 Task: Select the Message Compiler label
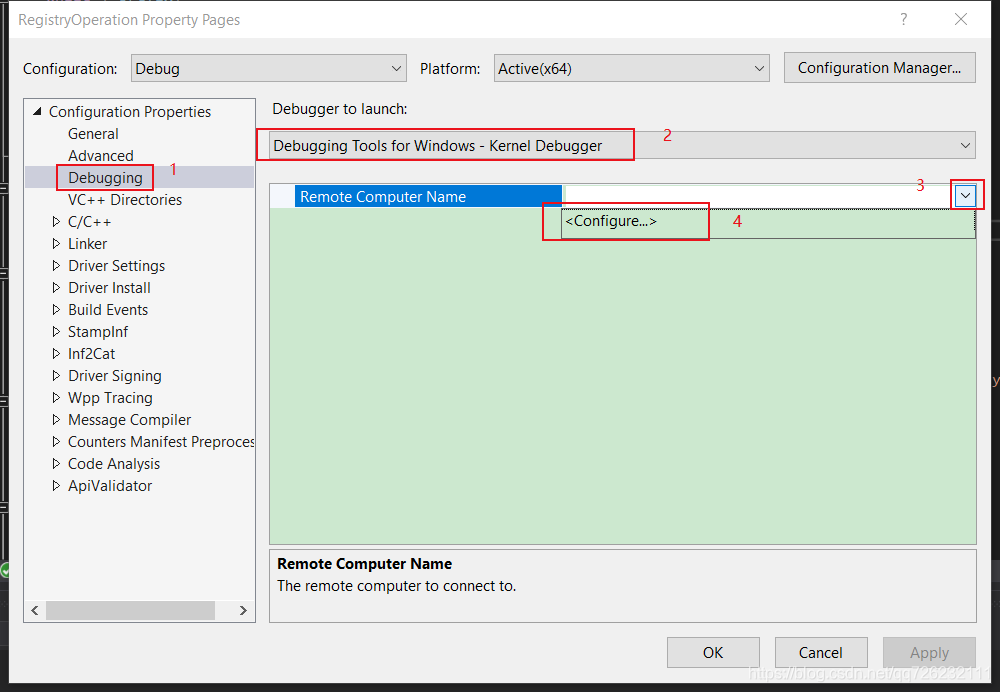(129, 420)
